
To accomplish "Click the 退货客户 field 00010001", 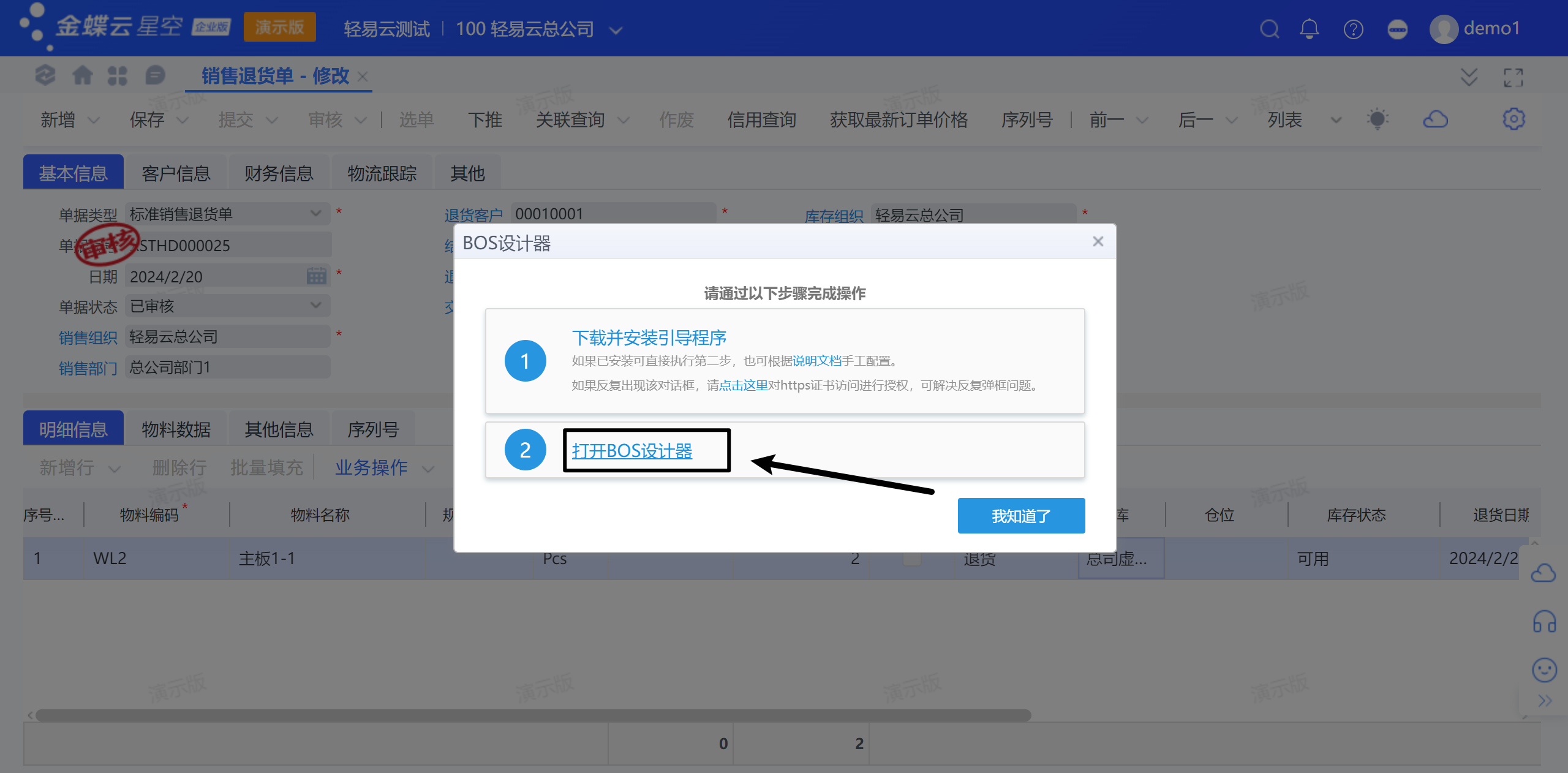I will click(x=613, y=214).
